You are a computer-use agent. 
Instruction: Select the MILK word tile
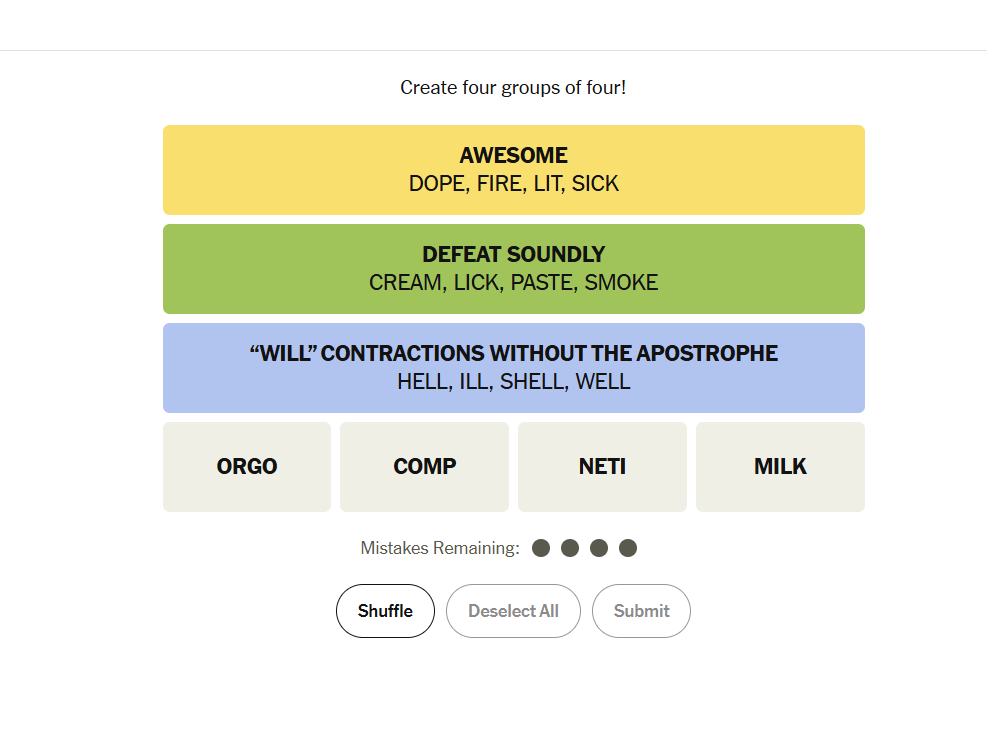(780, 467)
